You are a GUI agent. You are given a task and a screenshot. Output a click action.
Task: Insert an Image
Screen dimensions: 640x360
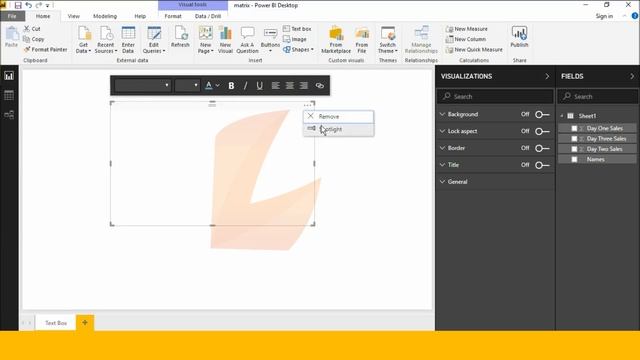pos(295,39)
